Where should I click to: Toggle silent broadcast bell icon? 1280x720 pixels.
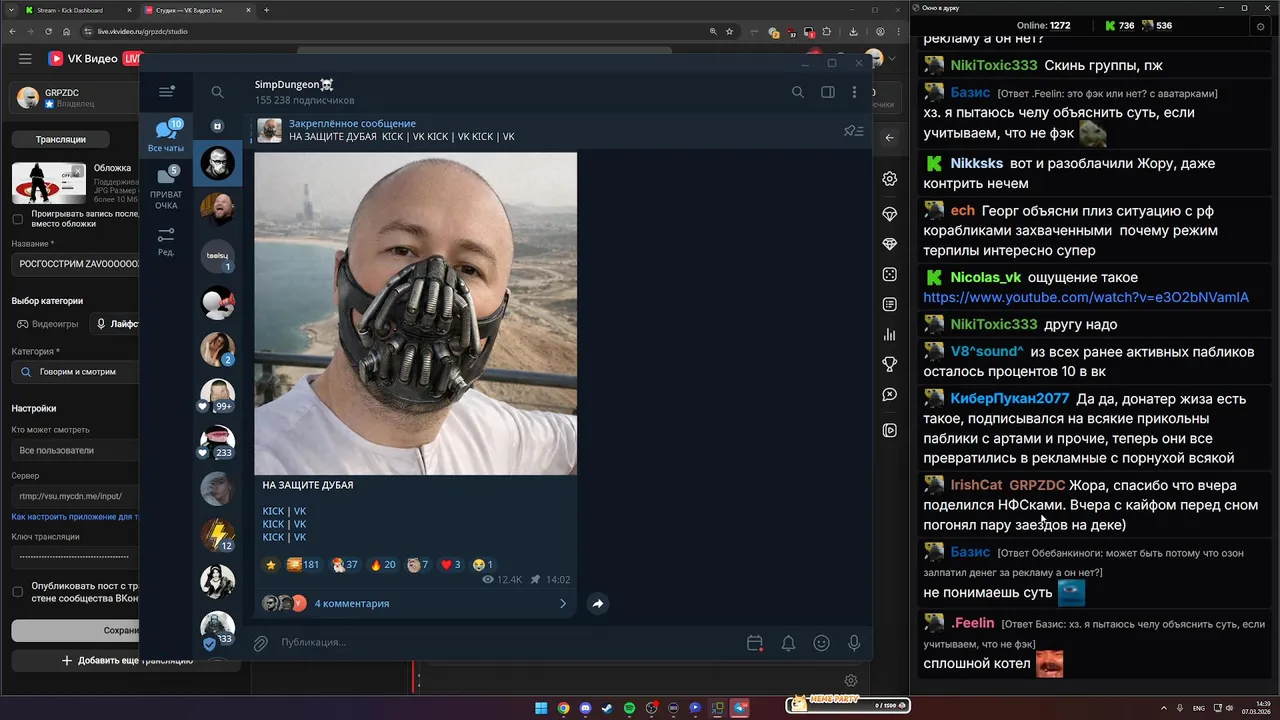pyautogui.click(x=788, y=643)
